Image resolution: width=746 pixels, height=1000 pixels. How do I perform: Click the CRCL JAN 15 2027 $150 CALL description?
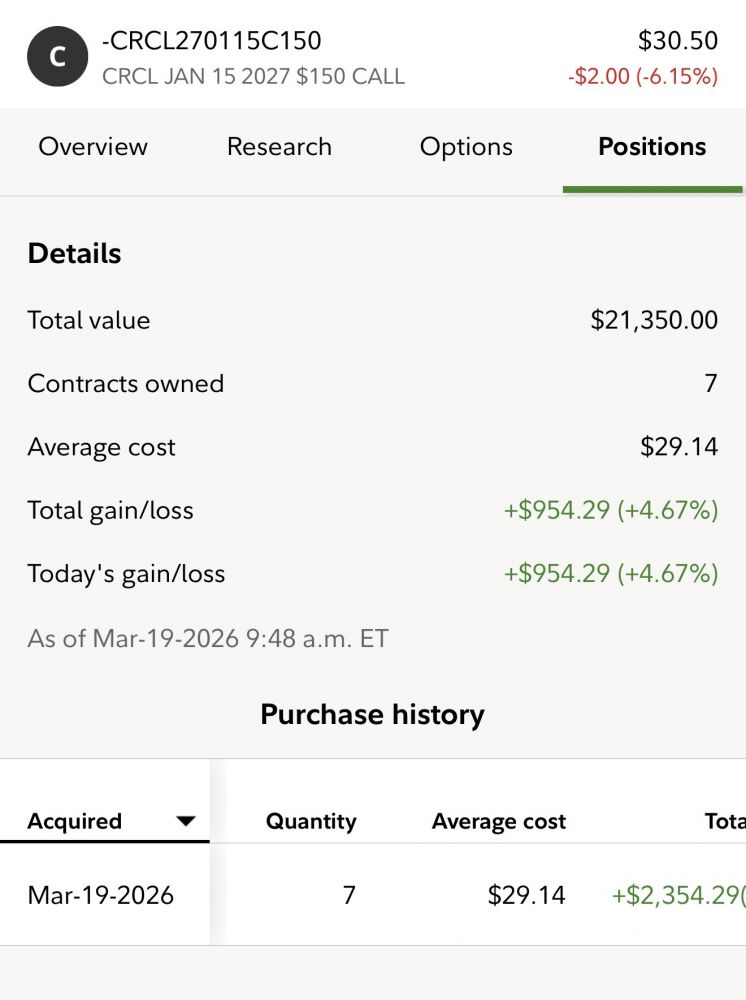[254, 76]
